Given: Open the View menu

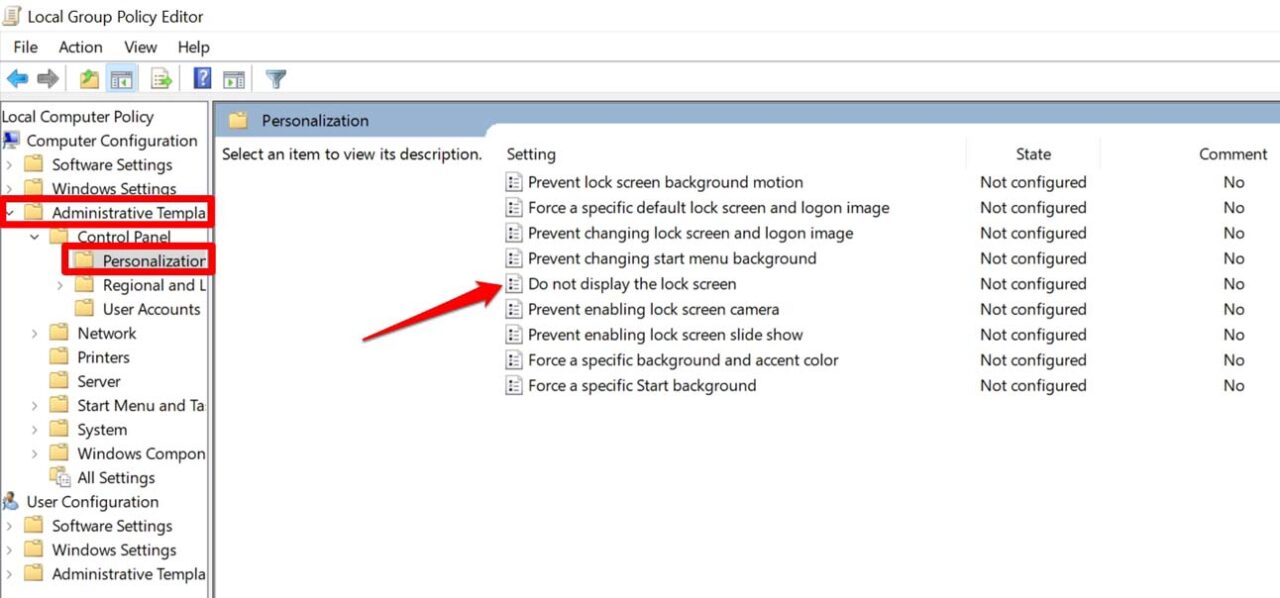Looking at the screenshot, I should (x=140, y=47).
